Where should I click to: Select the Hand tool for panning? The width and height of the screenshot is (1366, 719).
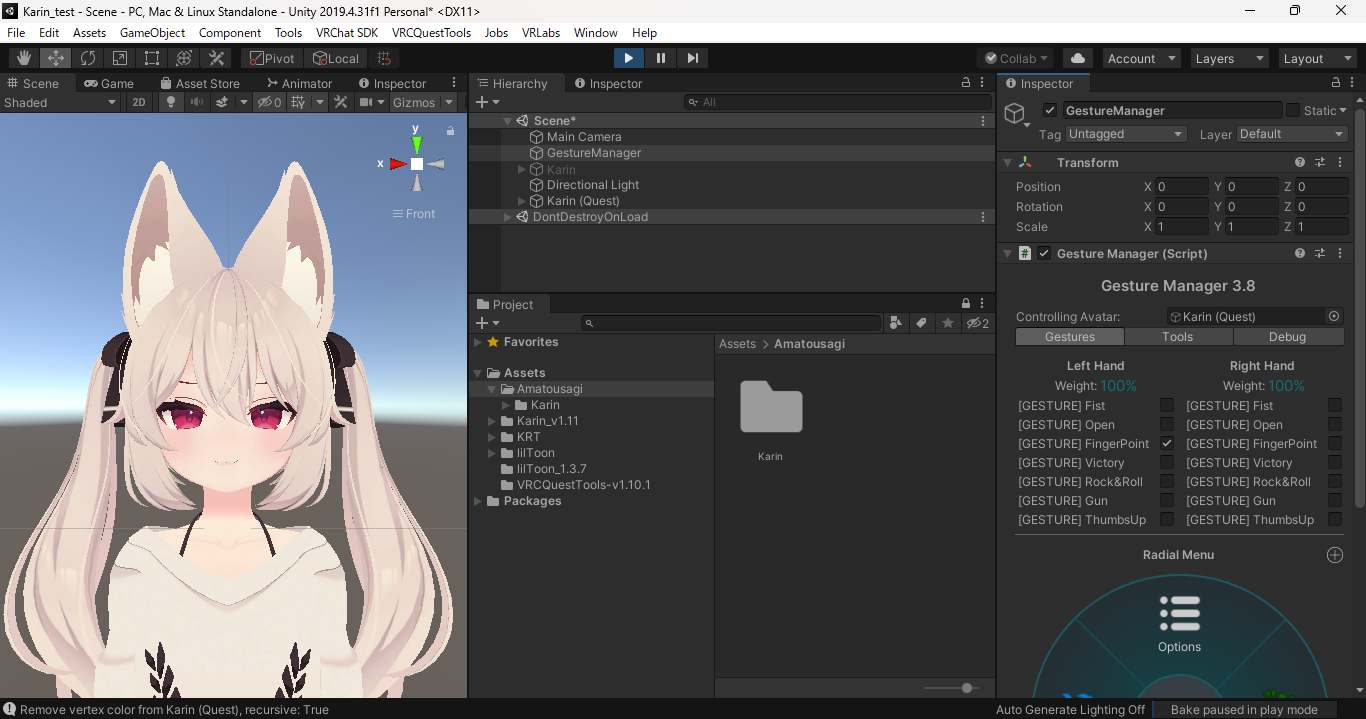[x=23, y=58]
